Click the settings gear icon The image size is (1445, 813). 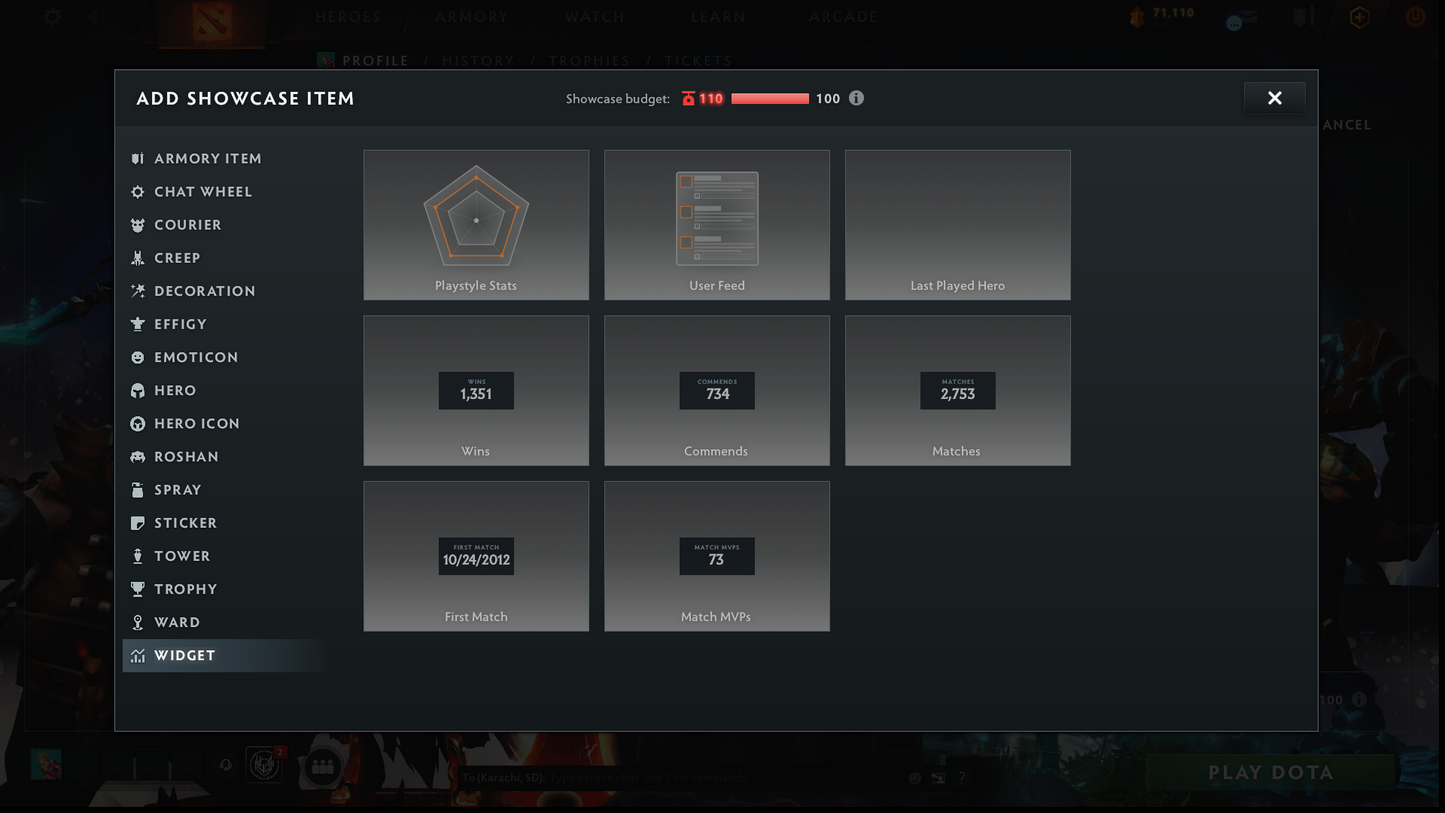click(52, 17)
